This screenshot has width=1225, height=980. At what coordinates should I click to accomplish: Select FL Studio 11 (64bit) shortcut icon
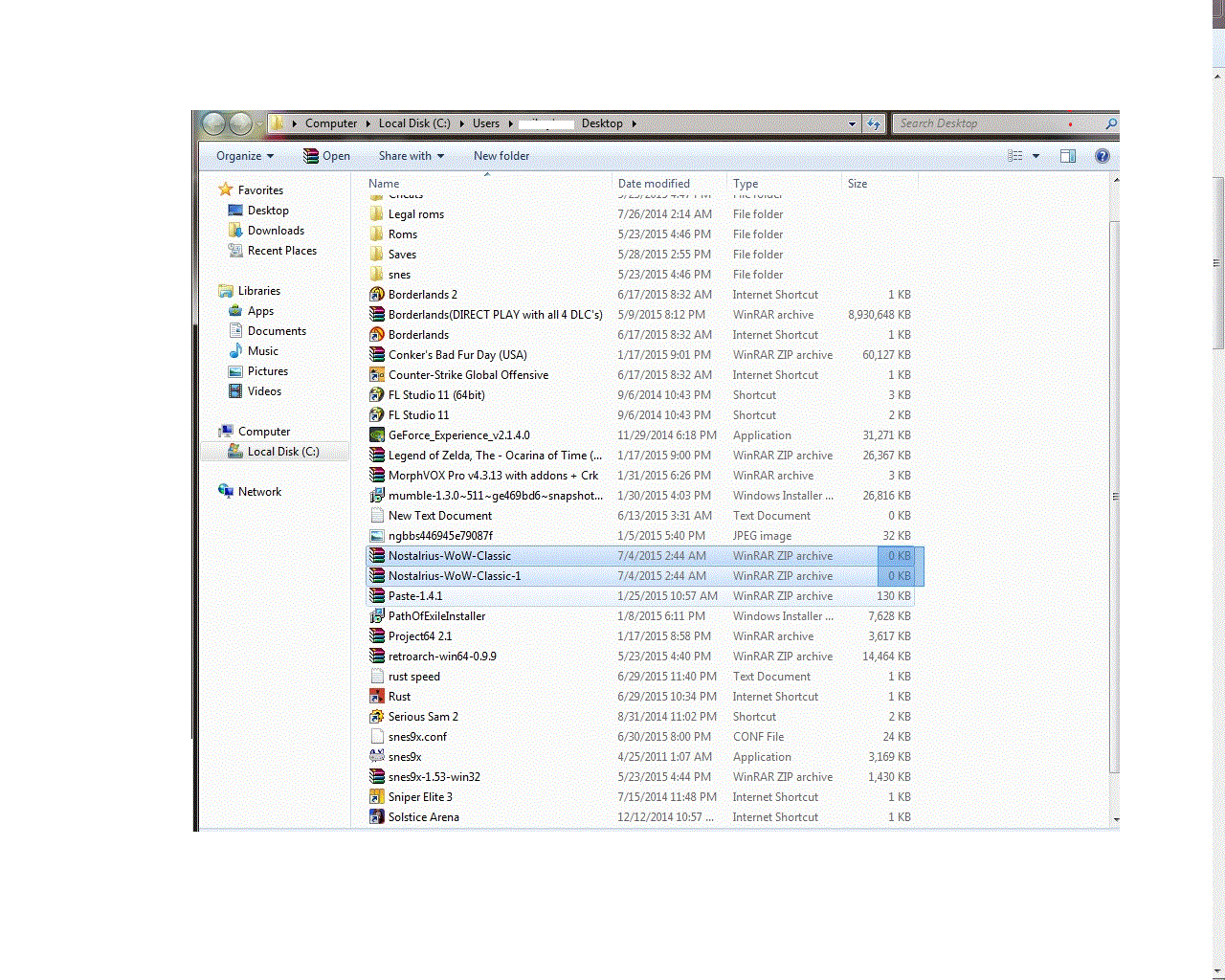(x=377, y=395)
